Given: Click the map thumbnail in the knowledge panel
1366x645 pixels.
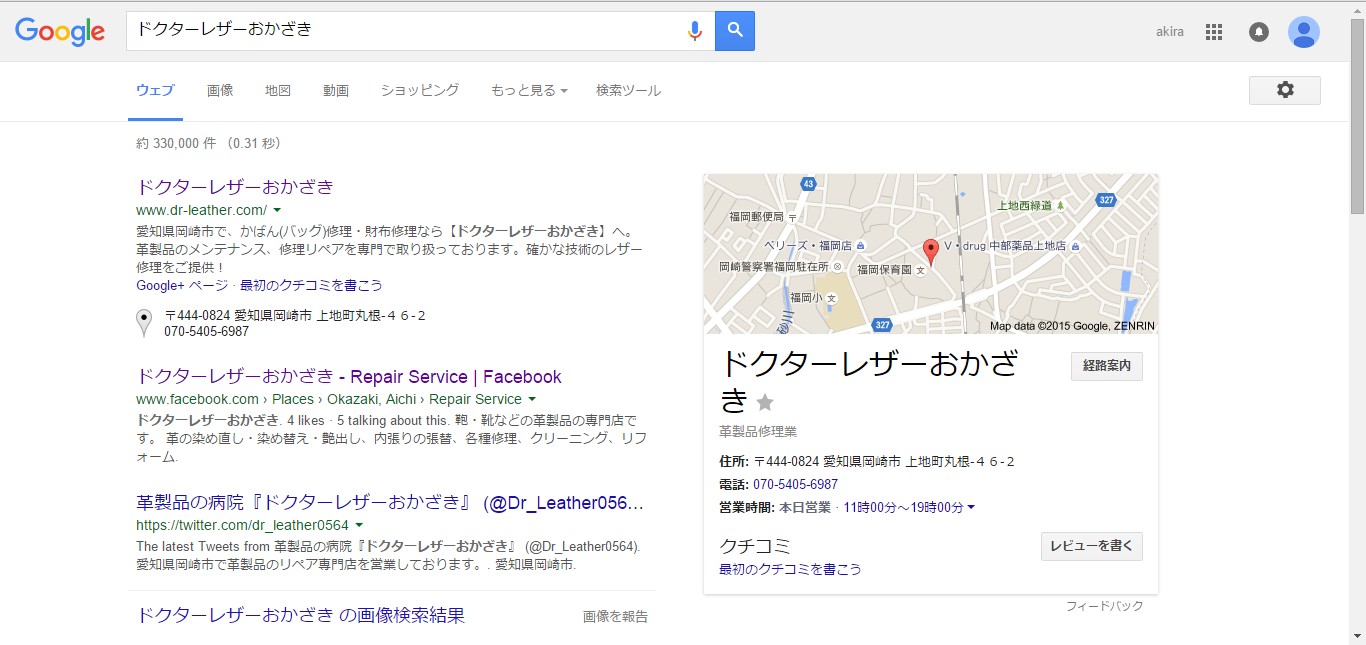Looking at the screenshot, I should pos(931,254).
